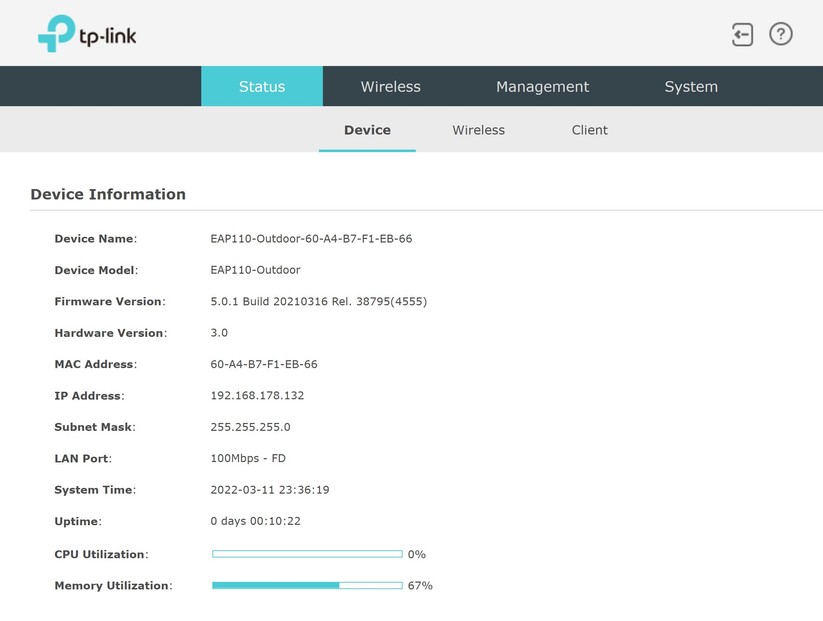
Task: Click the Subnet Mask value
Action: click(249, 427)
